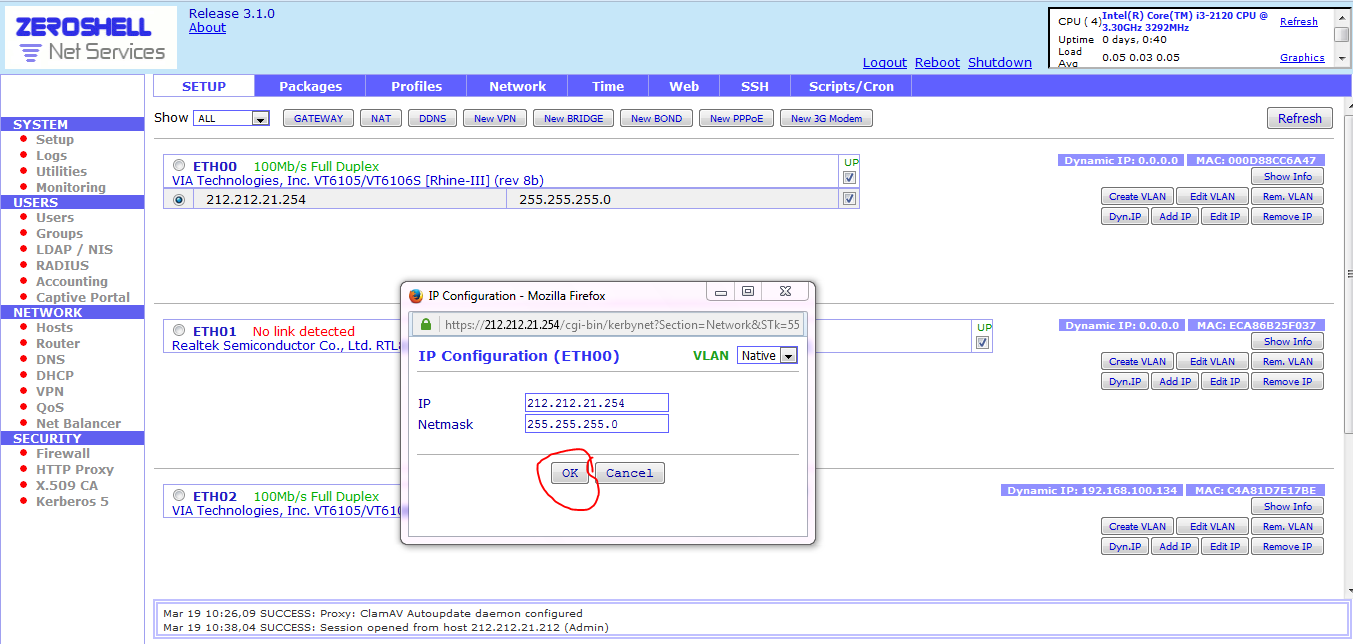Switch to the SSH tab
Viewport: 1353px width, 644px height.
[755, 86]
